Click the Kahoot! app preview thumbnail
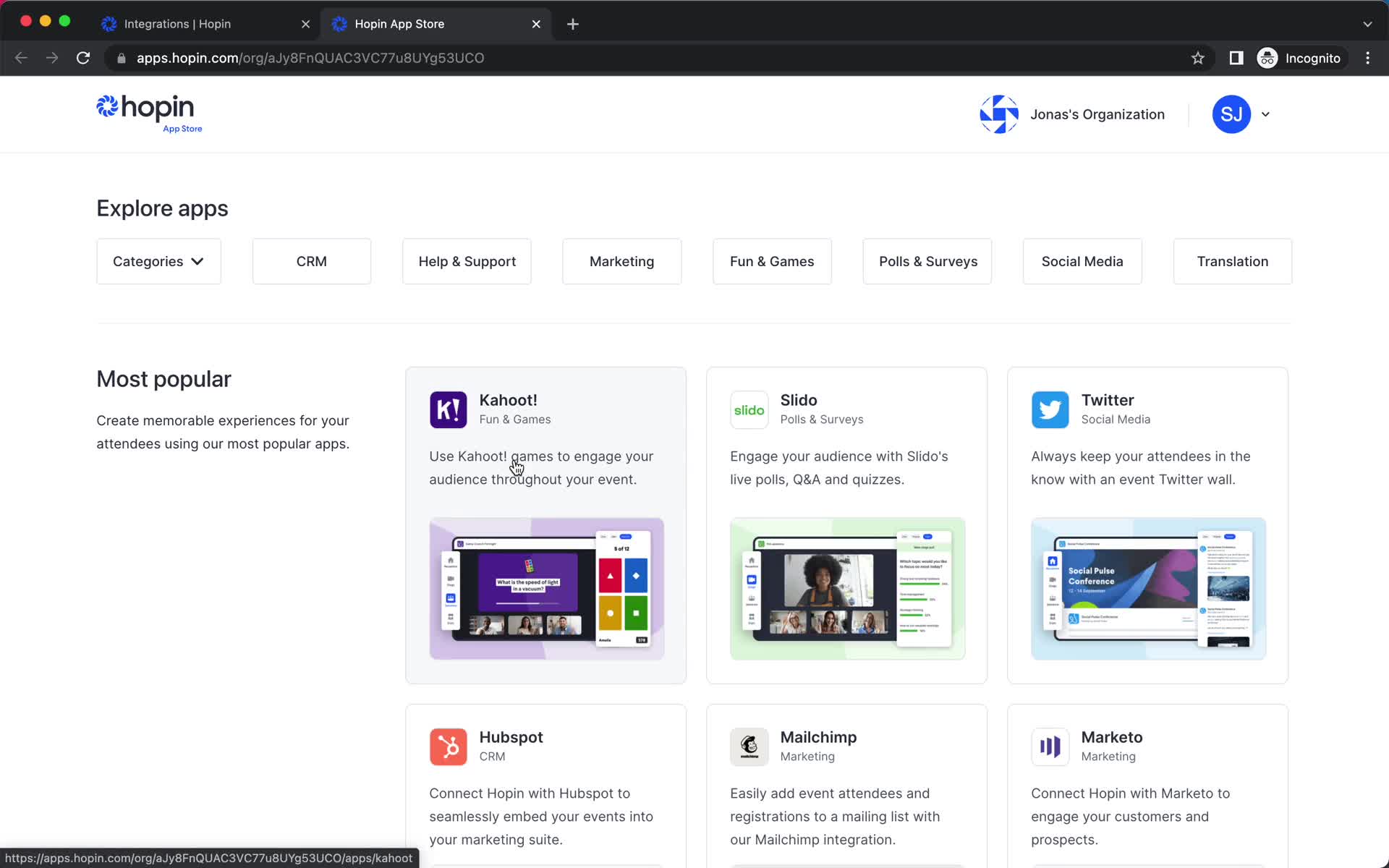 point(546,588)
